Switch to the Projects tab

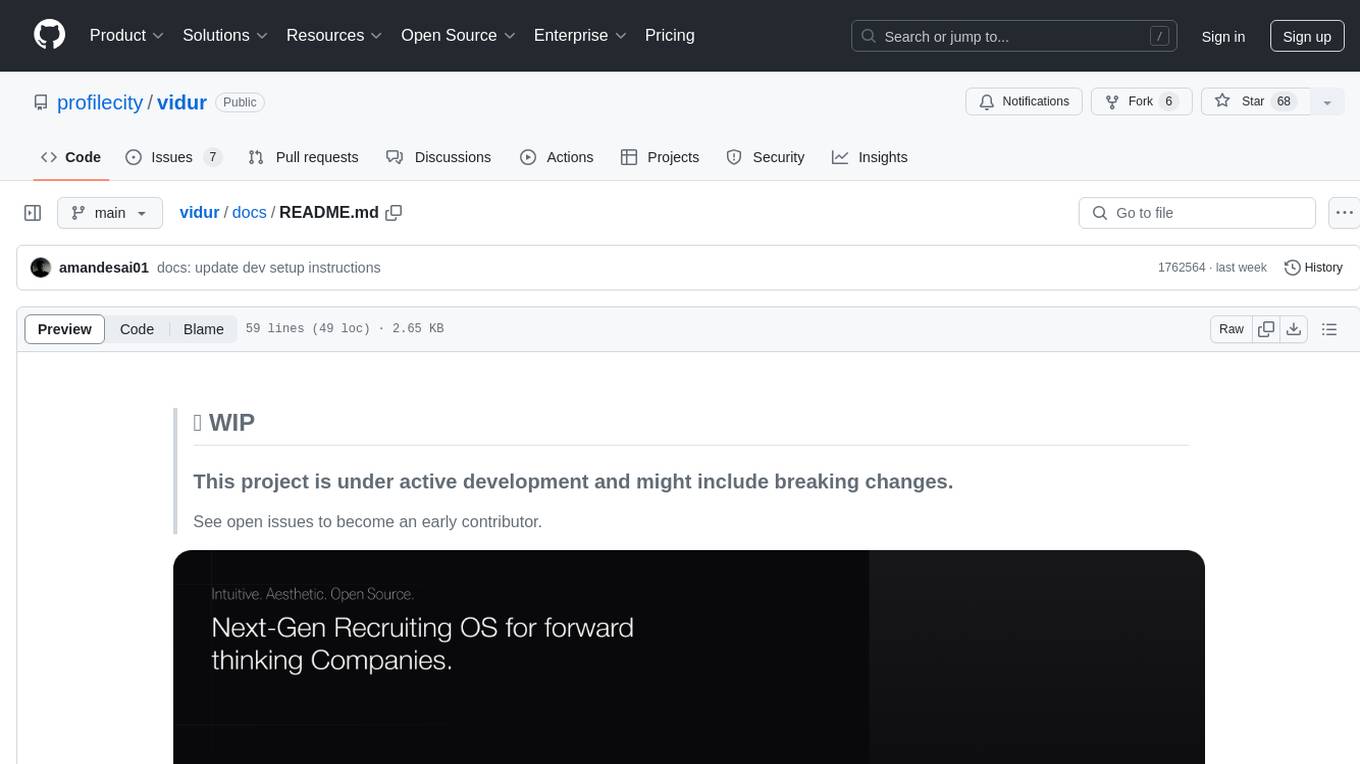point(660,157)
